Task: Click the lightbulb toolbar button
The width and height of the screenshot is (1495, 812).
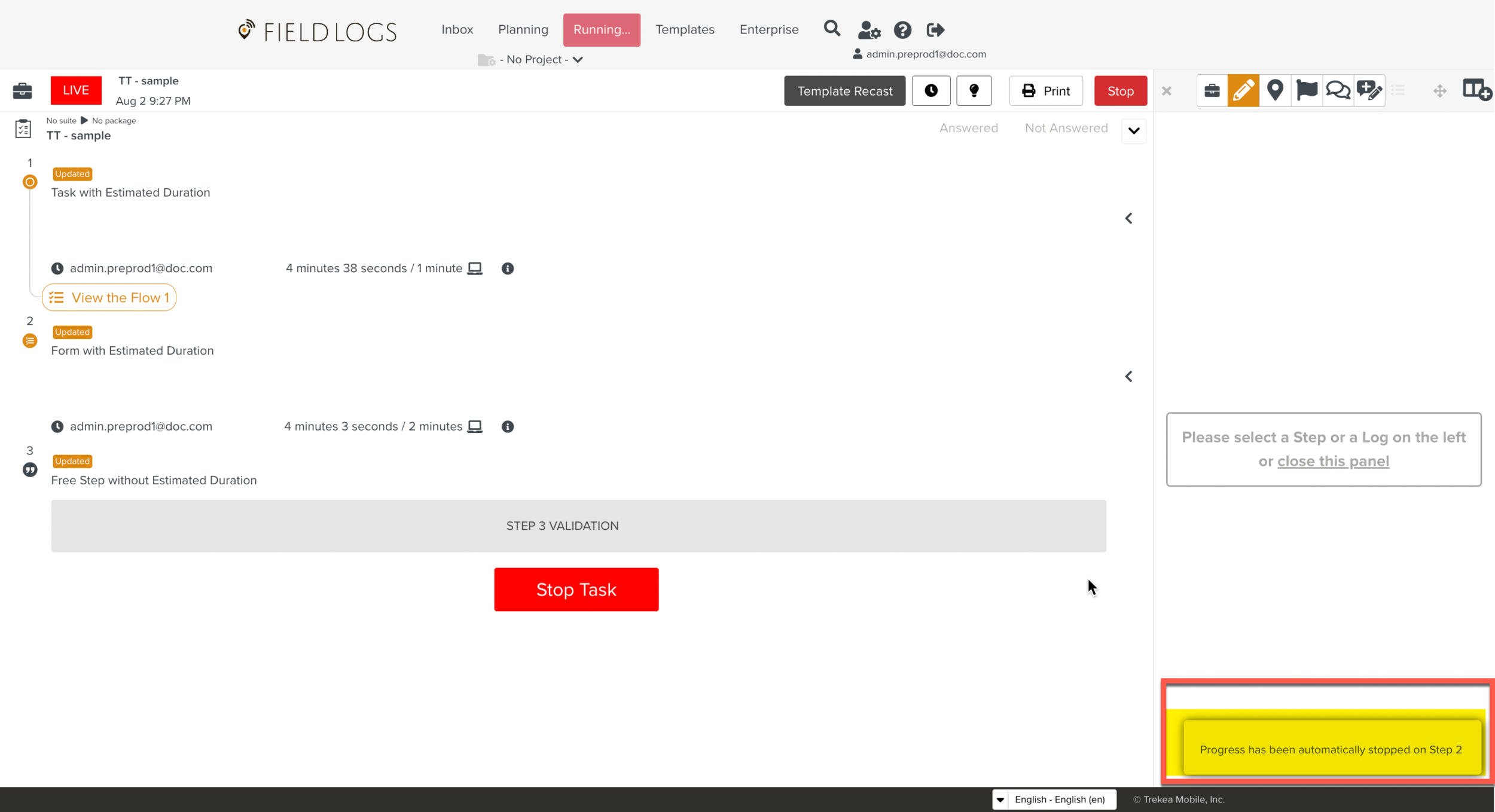Action: [974, 90]
